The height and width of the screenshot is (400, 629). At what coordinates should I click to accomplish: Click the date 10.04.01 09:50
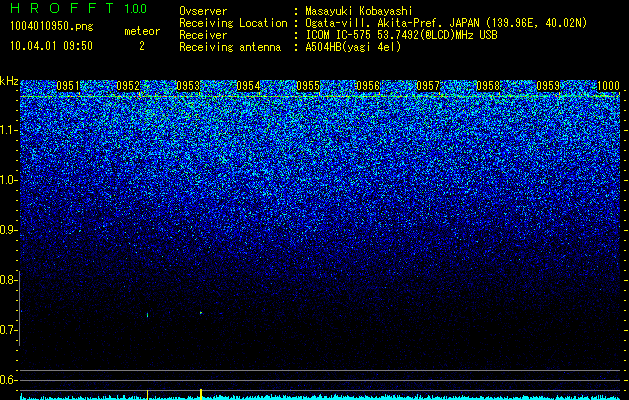tap(51, 46)
